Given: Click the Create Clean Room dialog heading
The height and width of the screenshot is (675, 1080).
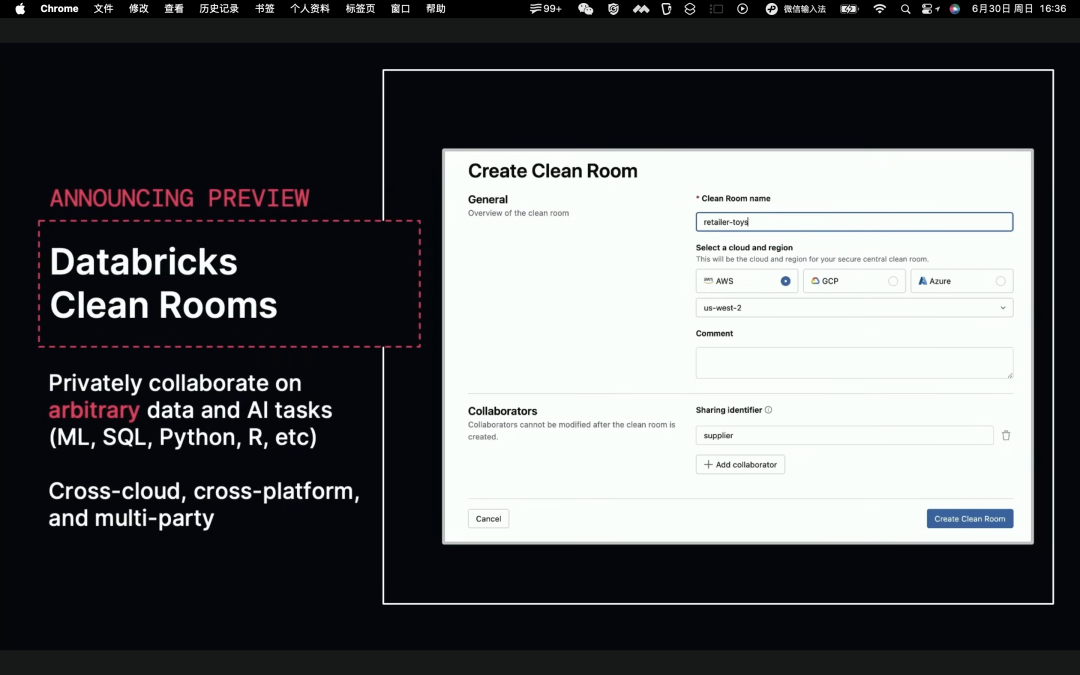Looking at the screenshot, I should (552, 171).
